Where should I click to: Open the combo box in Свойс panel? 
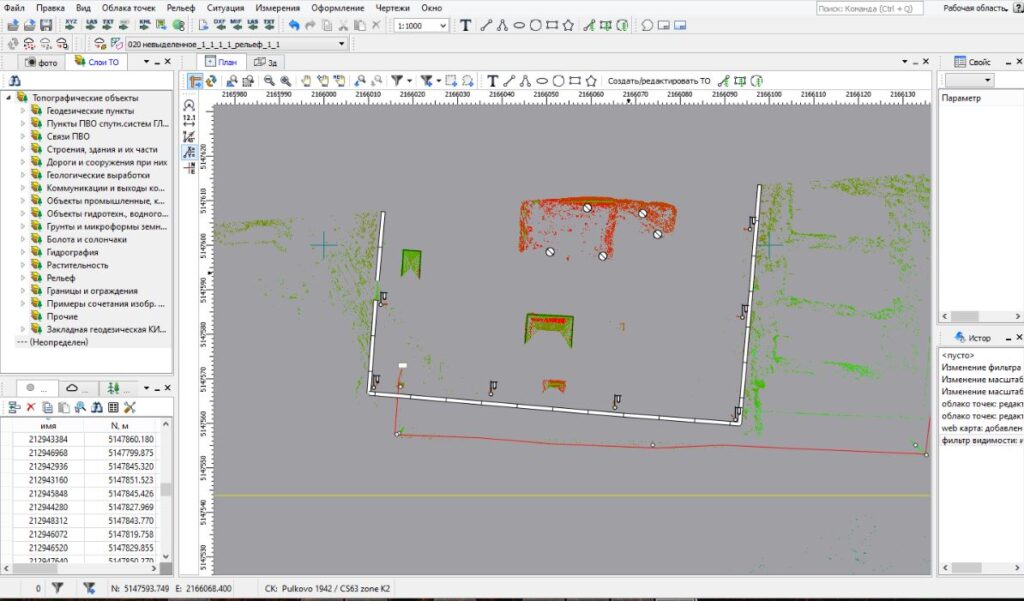970,80
